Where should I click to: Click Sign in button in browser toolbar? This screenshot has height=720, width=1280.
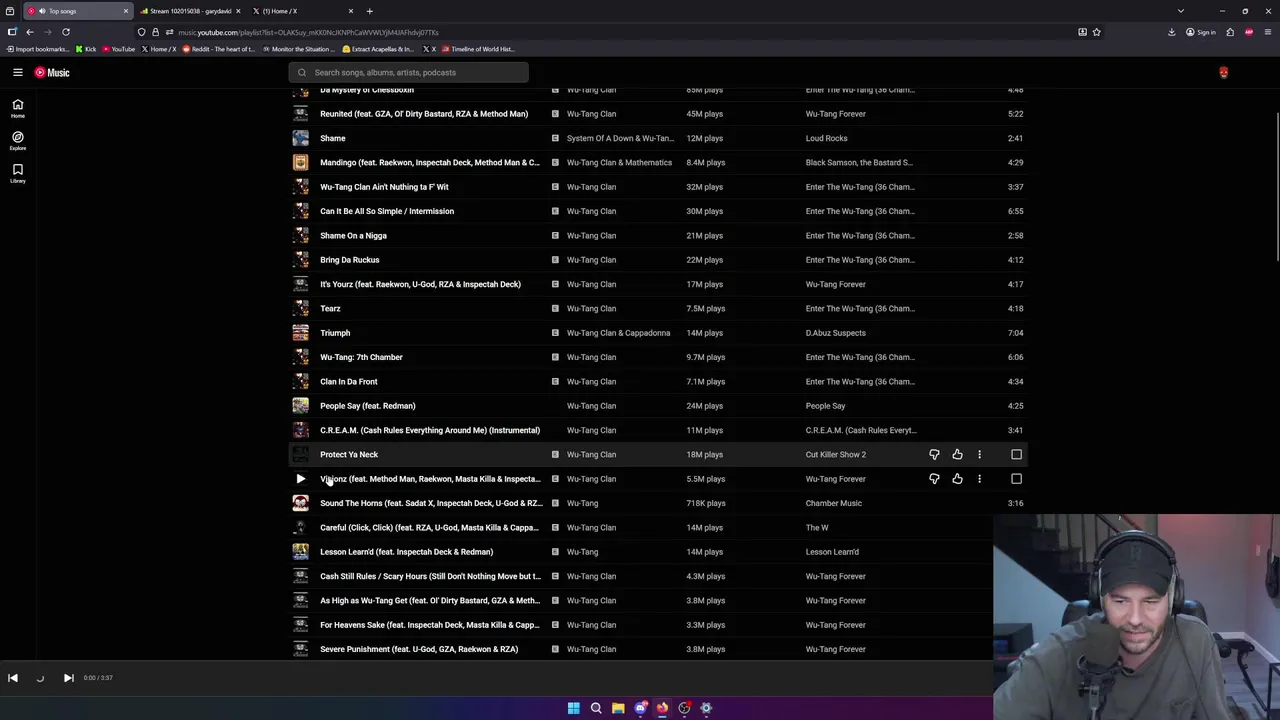pyautogui.click(x=1200, y=32)
